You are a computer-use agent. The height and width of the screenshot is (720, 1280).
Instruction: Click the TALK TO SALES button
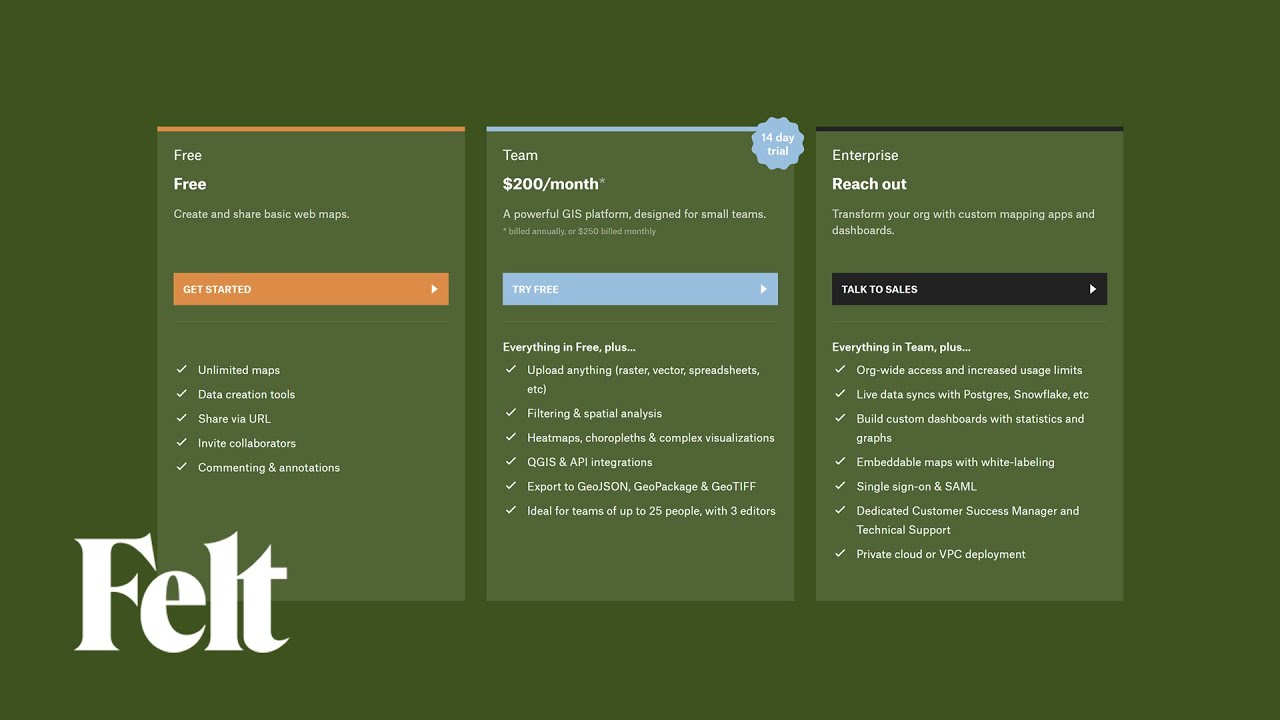pos(969,289)
